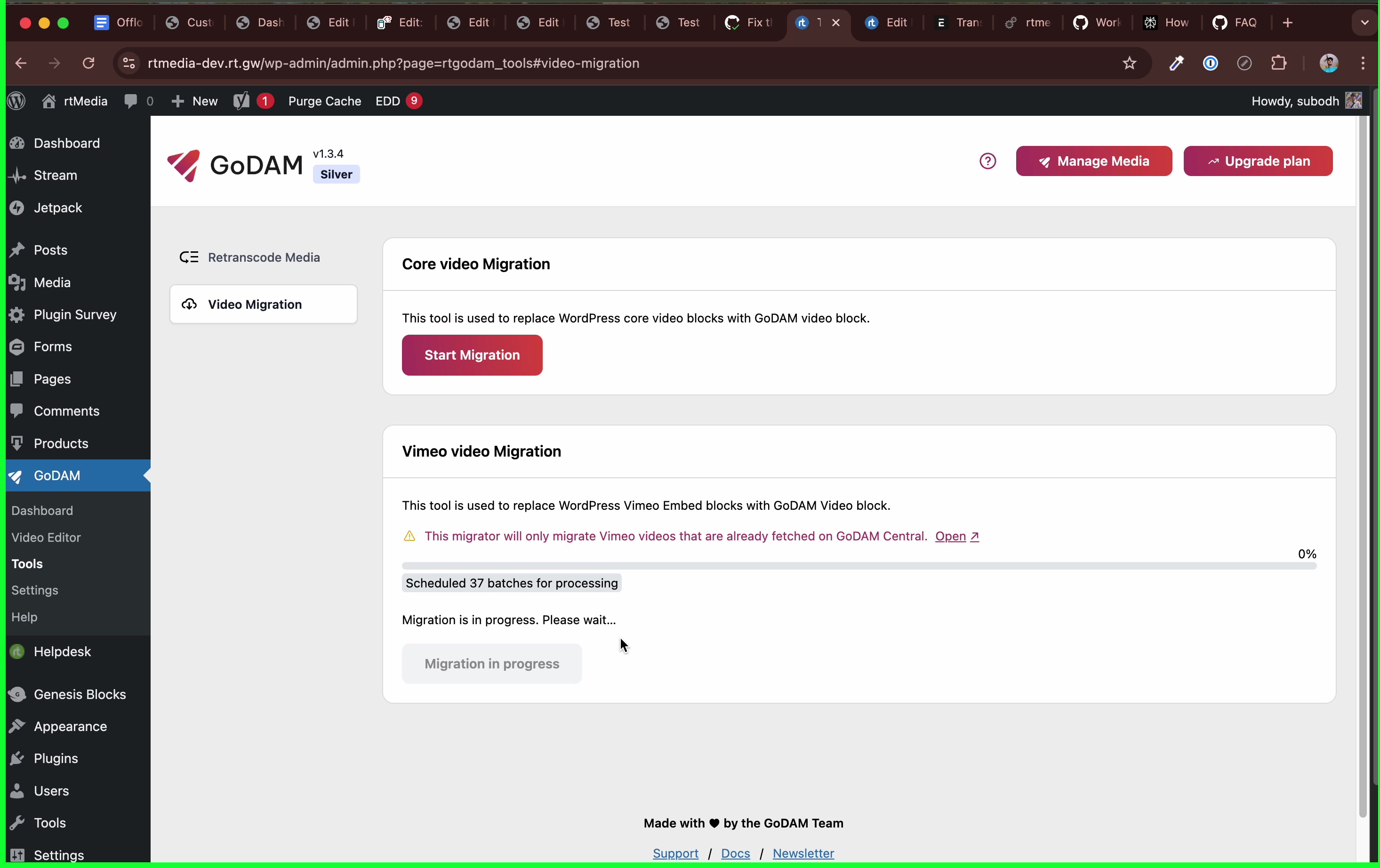1380x868 pixels.
Task: Open the EDD admin bar menu
Action: tap(398, 101)
